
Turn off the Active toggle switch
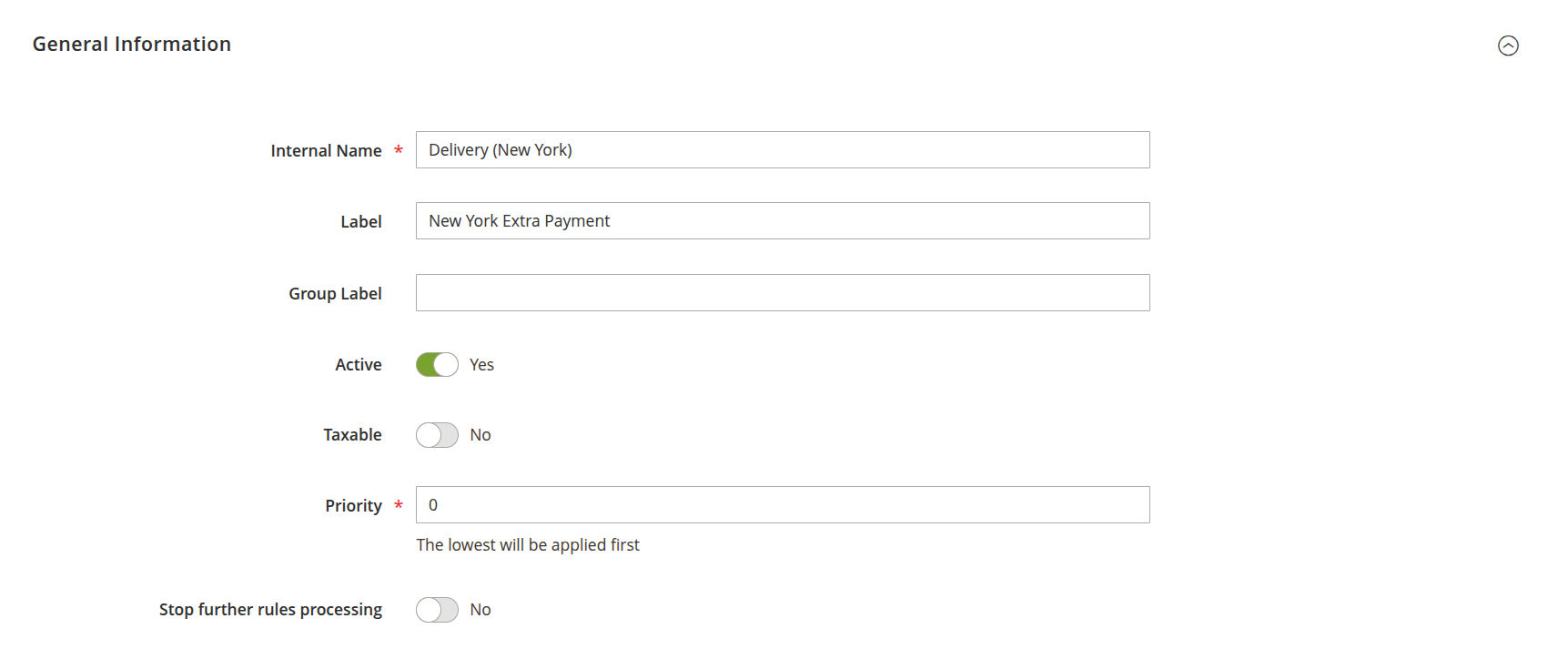pyautogui.click(x=437, y=365)
